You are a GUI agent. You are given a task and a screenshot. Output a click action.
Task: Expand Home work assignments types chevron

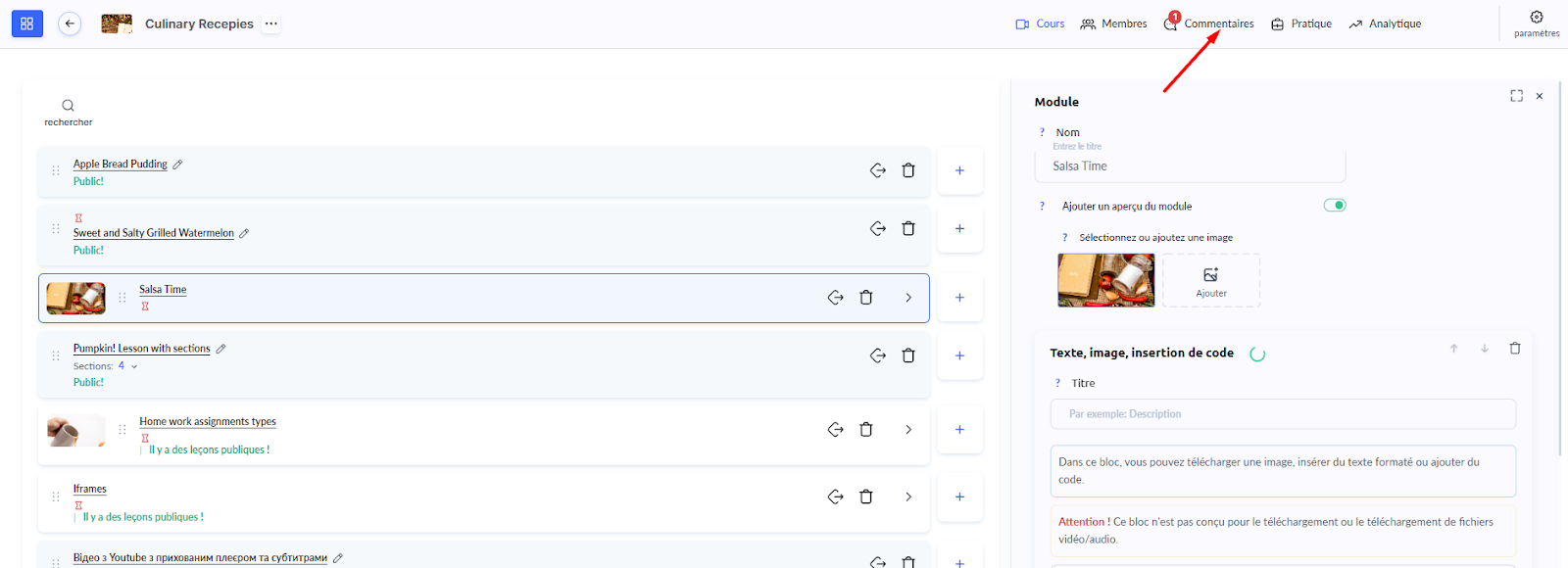[908, 430]
